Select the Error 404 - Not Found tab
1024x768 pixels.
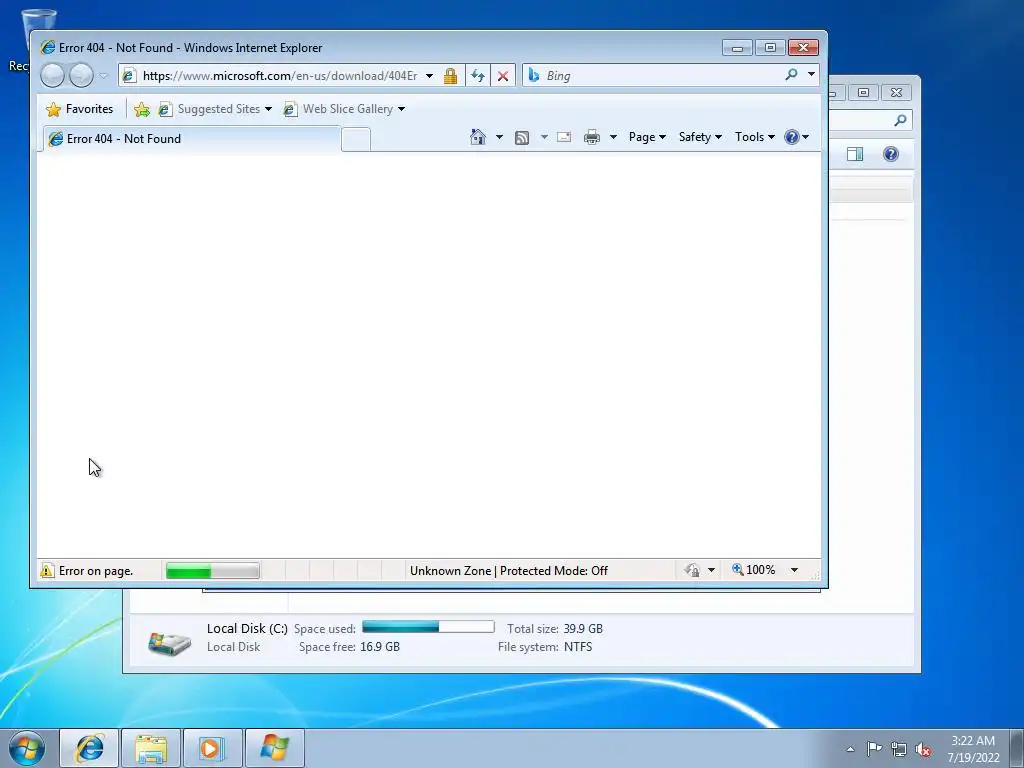(192, 138)
